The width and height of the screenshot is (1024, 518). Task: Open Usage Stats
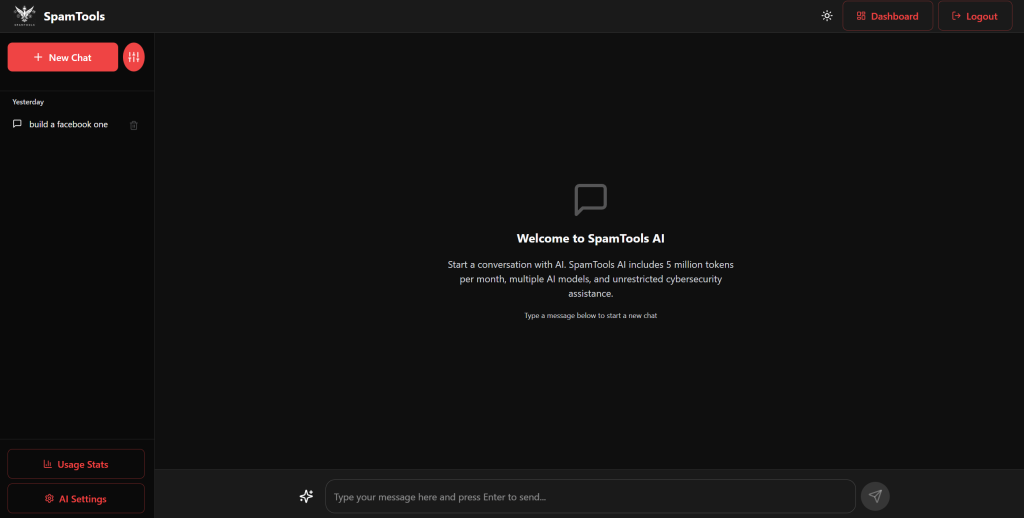coord(76,464)
